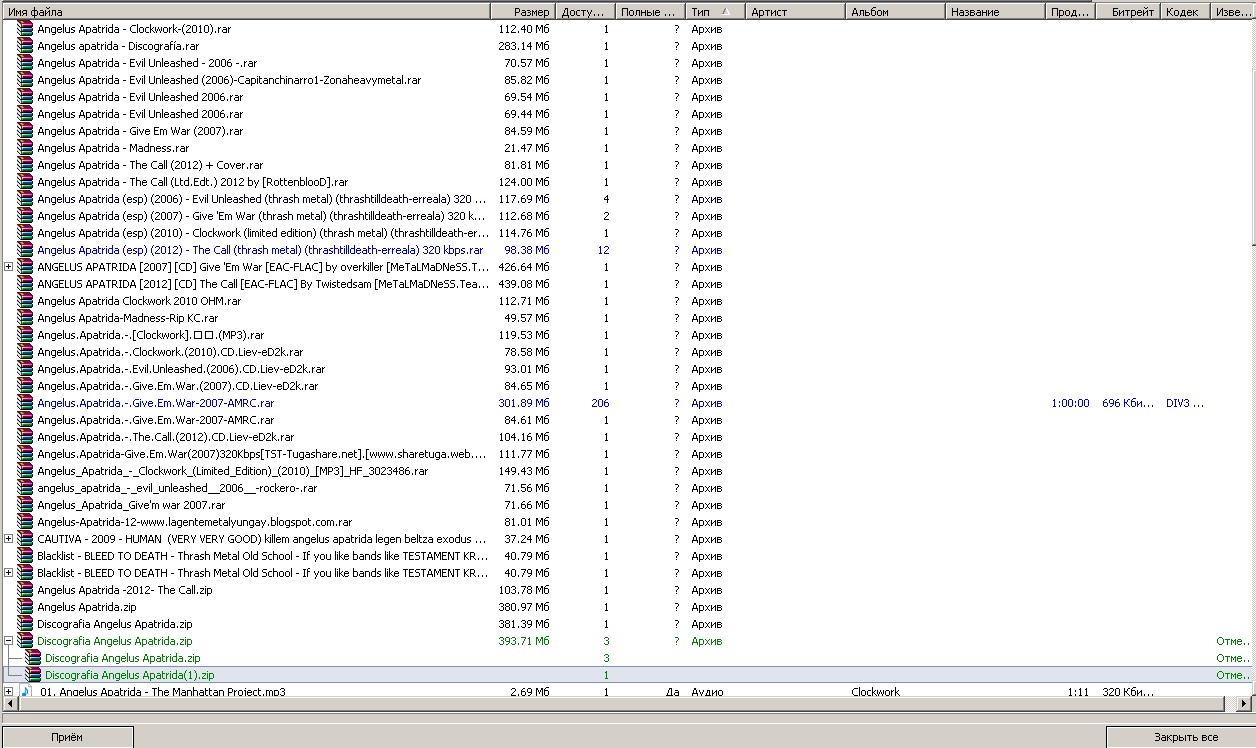Click archive icon of Clockwork 2010 OHM.rar
Viewport: 1256px width, 748px height.
click(x=25, y=301)
